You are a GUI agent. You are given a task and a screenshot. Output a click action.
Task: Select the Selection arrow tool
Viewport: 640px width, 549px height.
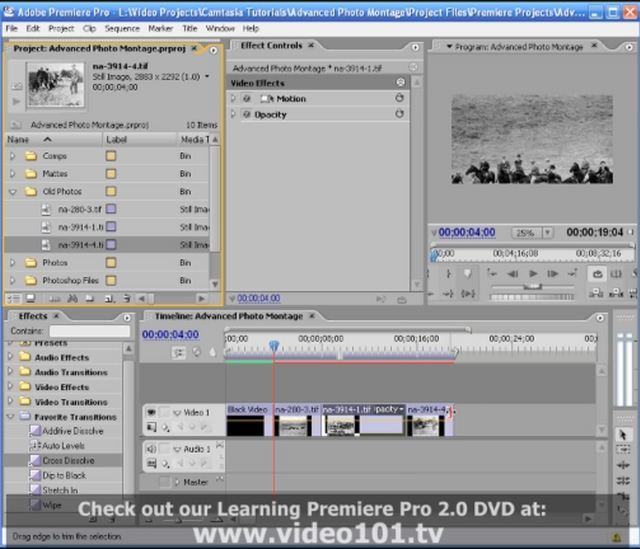[x=623, y=435]
